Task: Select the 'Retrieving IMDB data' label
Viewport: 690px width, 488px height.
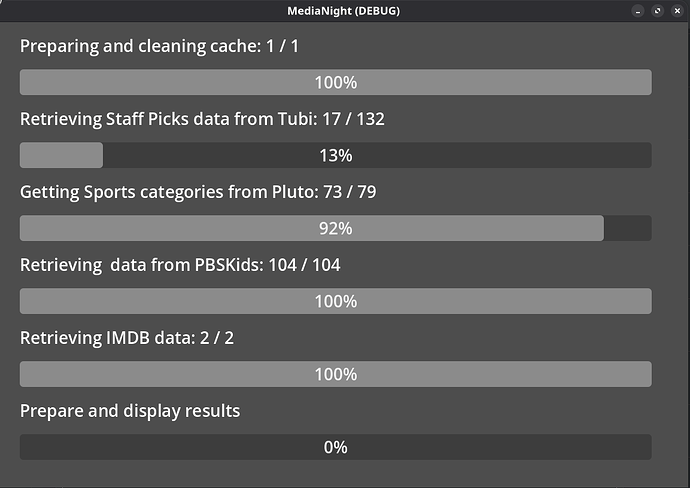Action: 126,338
